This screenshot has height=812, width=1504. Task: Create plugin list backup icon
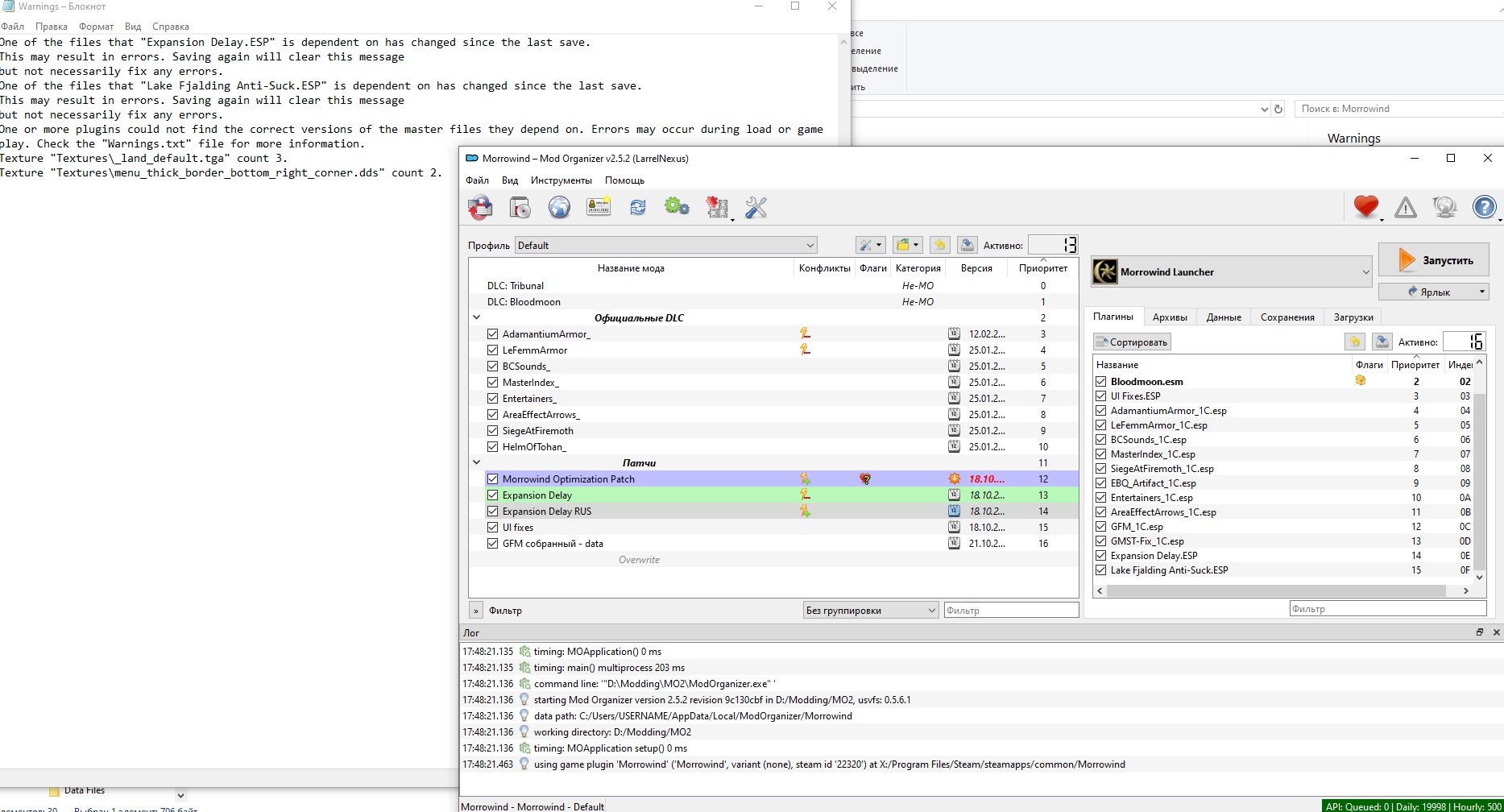(x=1382, y=342)
